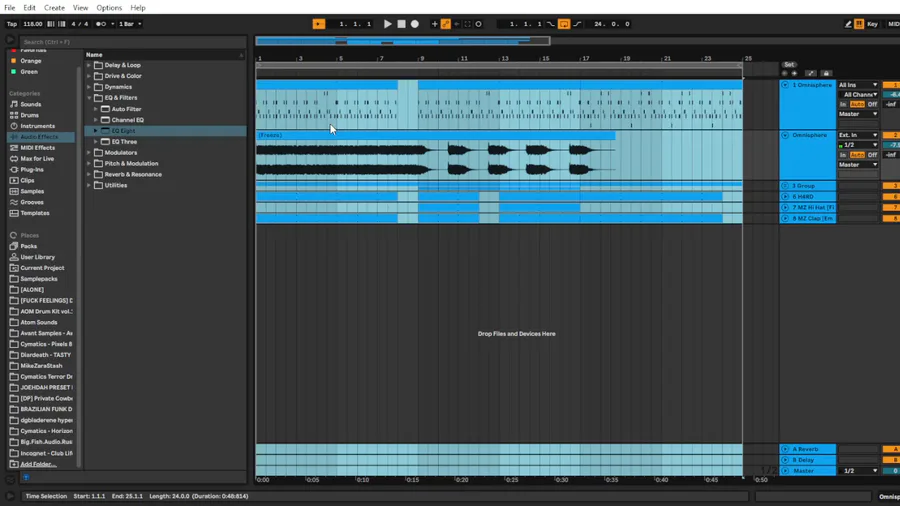Expand the Delay & Loop folder
This screenshot has width=900, height=506.
coord(89,65)
